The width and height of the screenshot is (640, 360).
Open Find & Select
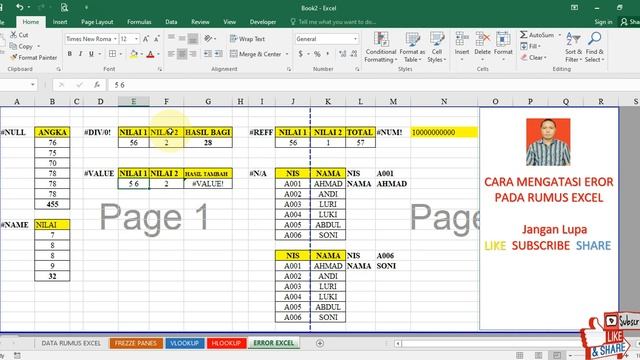(x=595, y=48)
